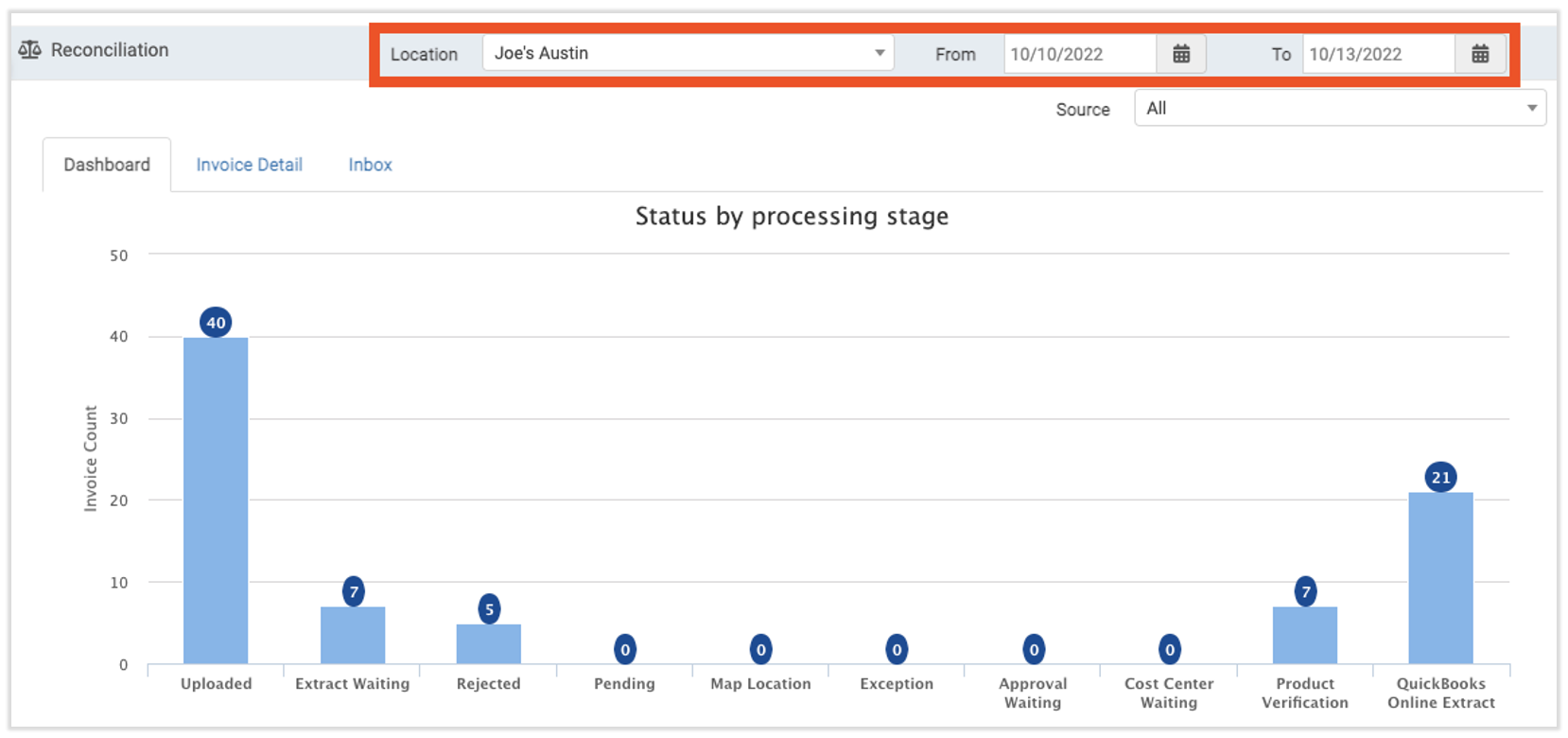Click the 5 badge above Rejected bar
Screen dimensions: 1568x738
[489, 609]
